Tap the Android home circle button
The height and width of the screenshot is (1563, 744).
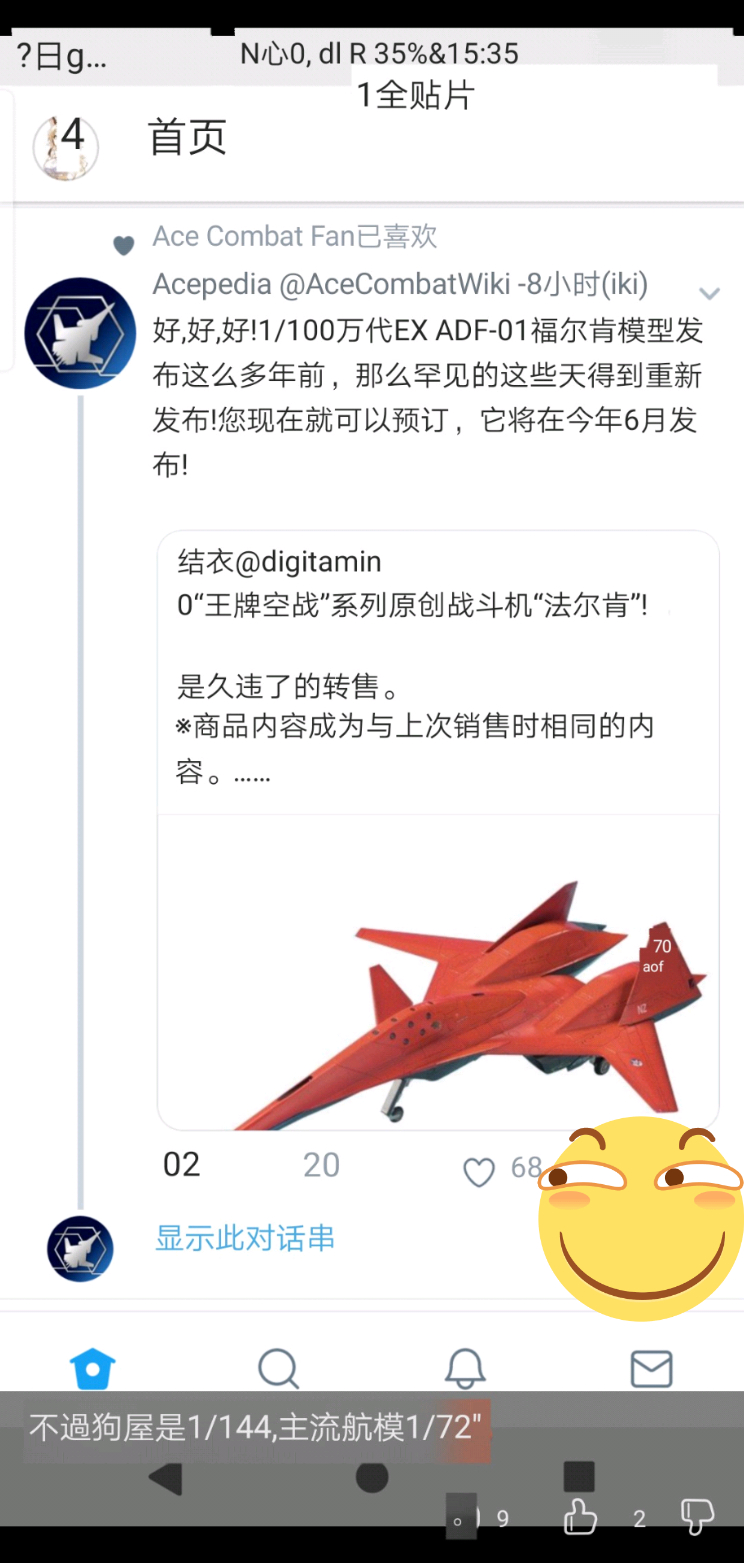pos(372,1477)
